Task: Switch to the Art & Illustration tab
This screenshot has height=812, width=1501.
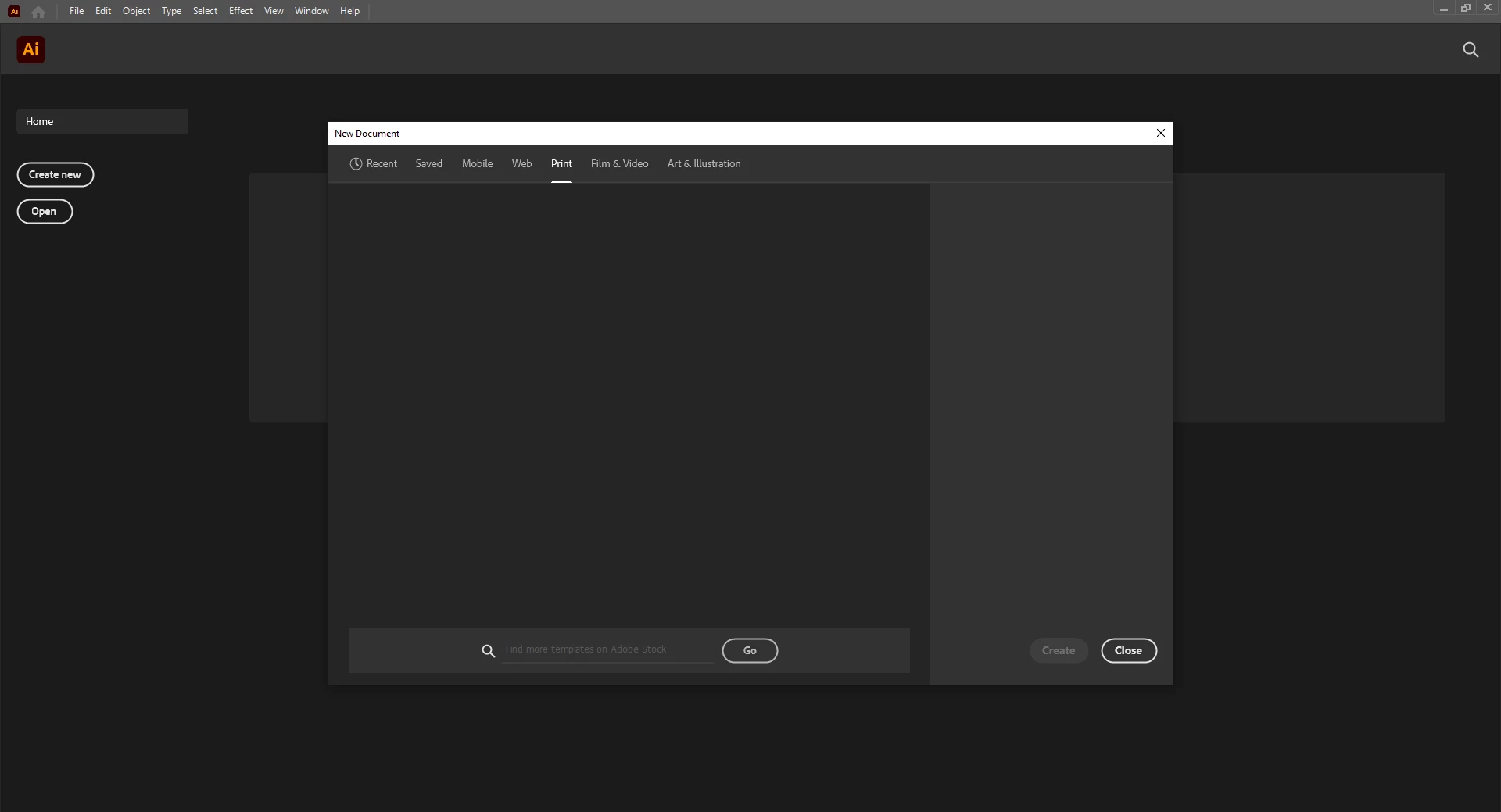Action: [704, 163]
